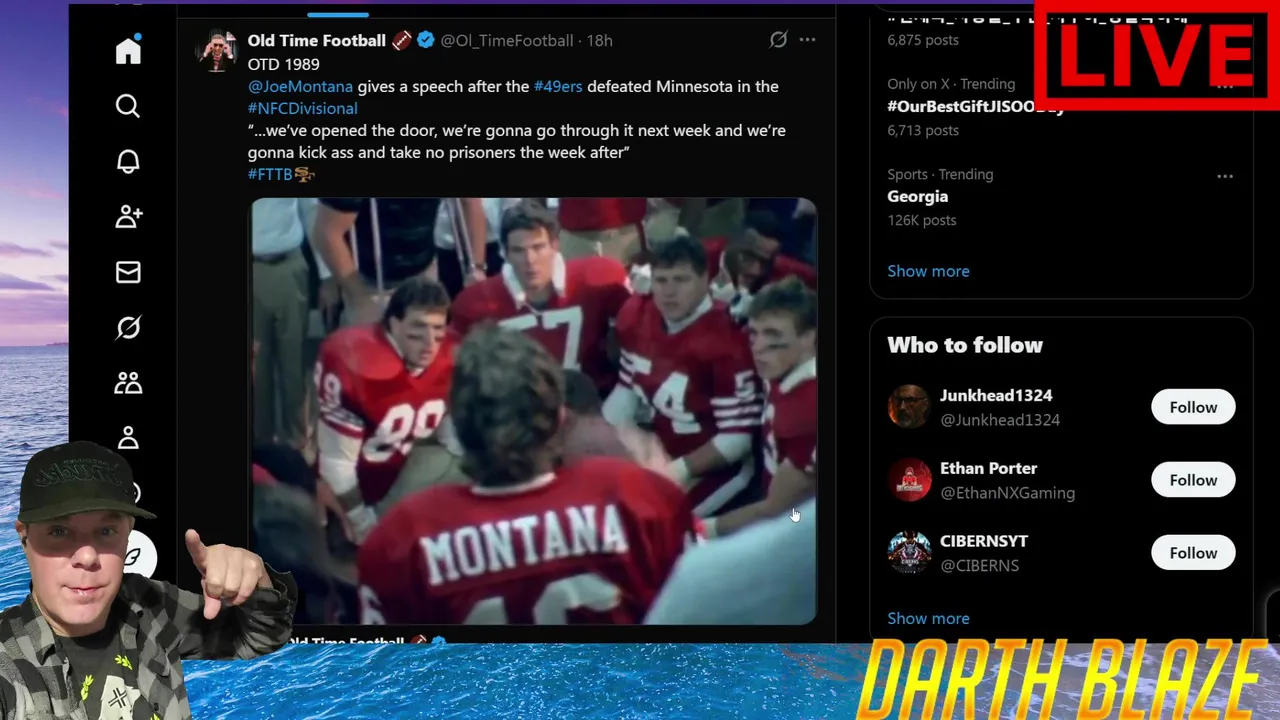Open more options on Old Time Football post

point(807,40)
